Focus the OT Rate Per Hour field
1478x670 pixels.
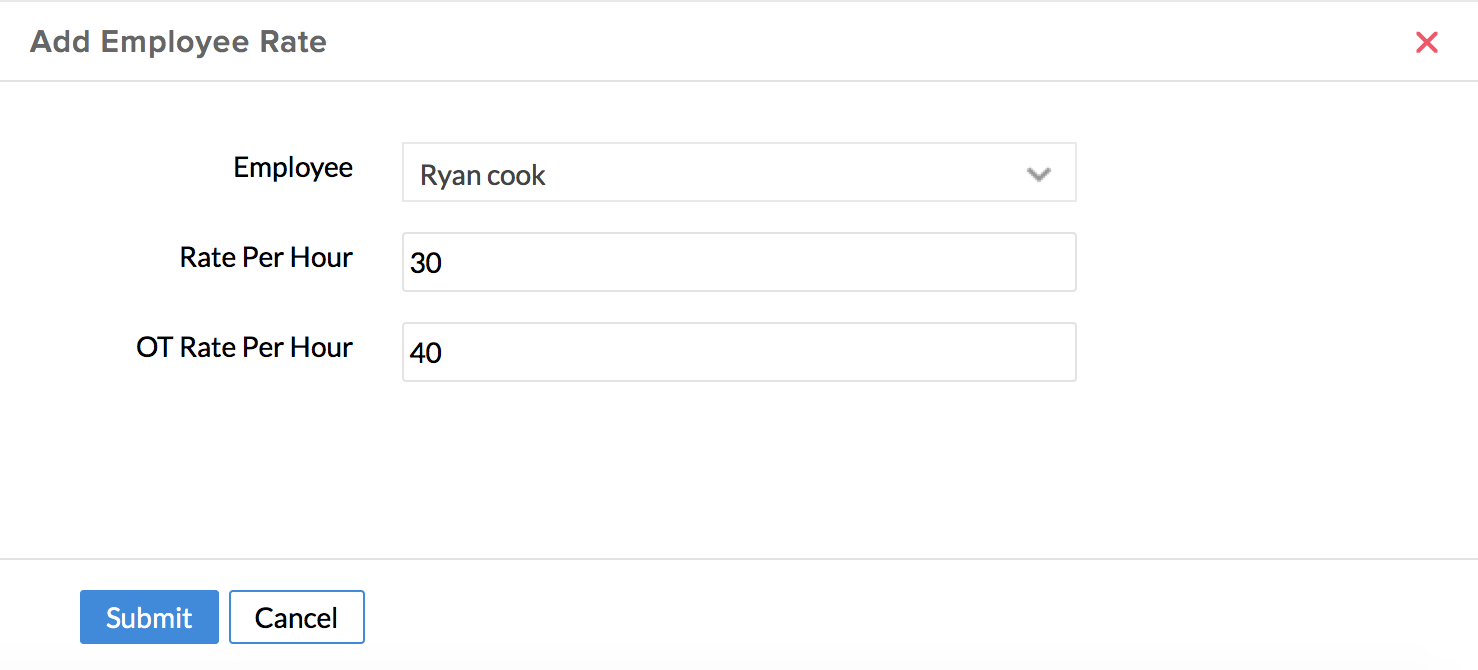click(738, 352)
